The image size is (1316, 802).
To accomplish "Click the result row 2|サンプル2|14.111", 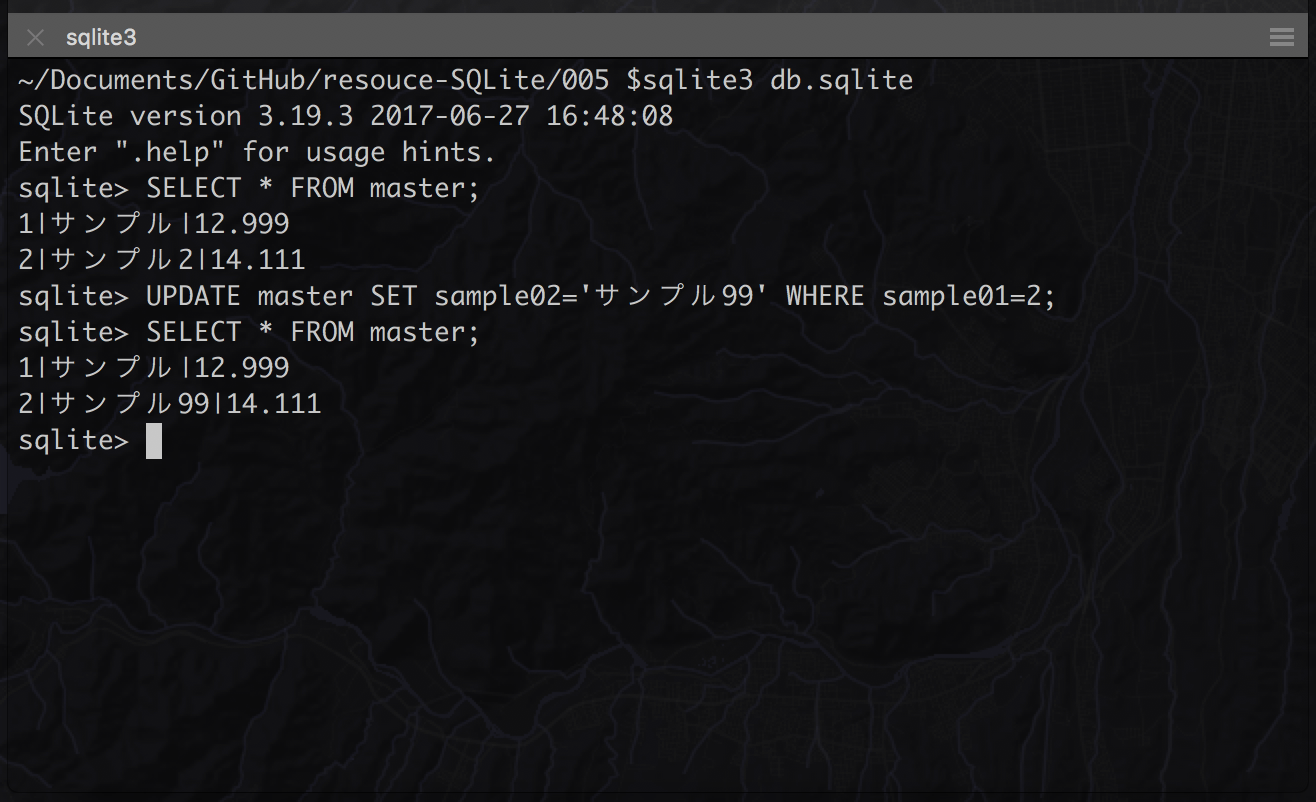I will point(162,261).
